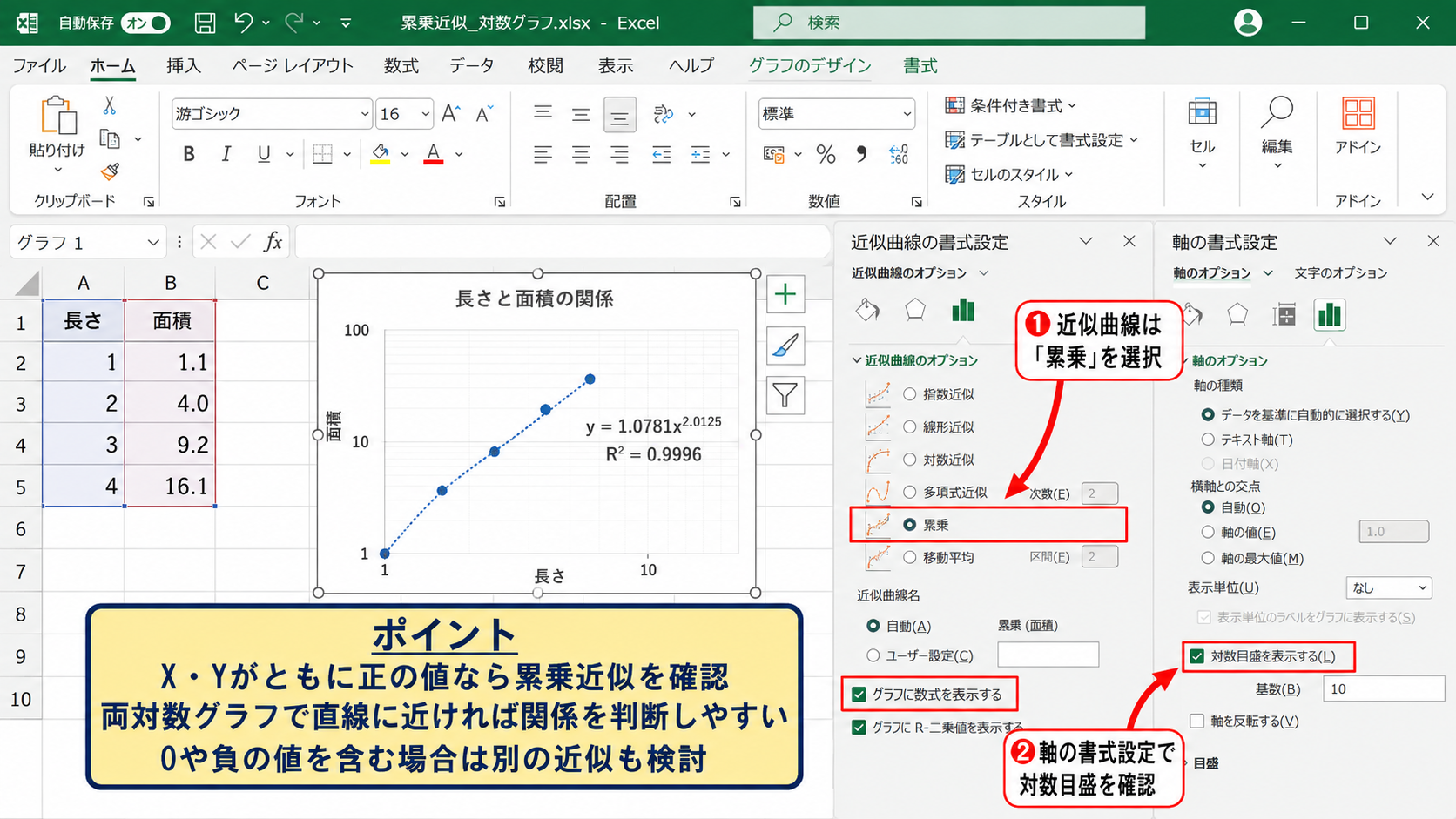Switch to ページ レイアウト tab
The width and height of the screenshot is (1456, 819).
293,66
